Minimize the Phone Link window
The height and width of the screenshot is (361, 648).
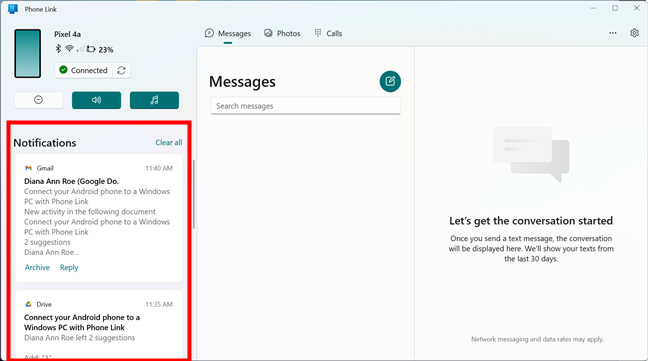[x=593, y=8]
